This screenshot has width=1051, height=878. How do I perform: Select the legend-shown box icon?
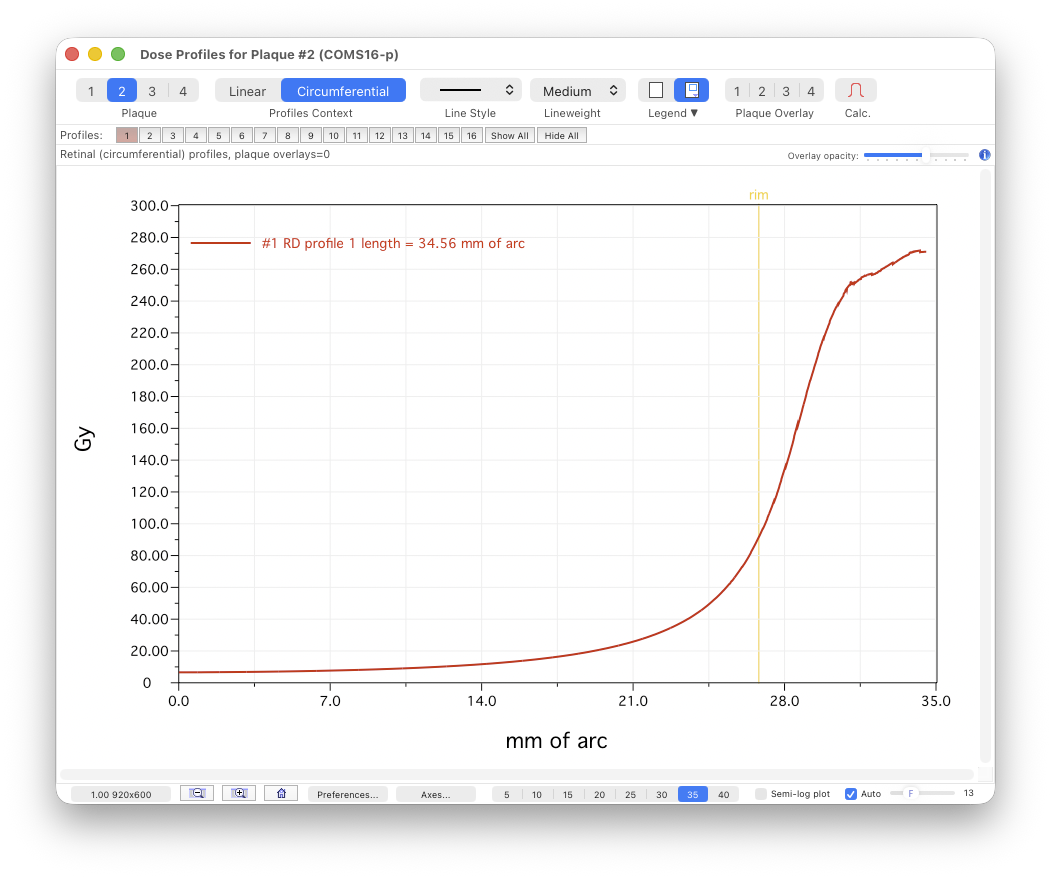(691, 90)
